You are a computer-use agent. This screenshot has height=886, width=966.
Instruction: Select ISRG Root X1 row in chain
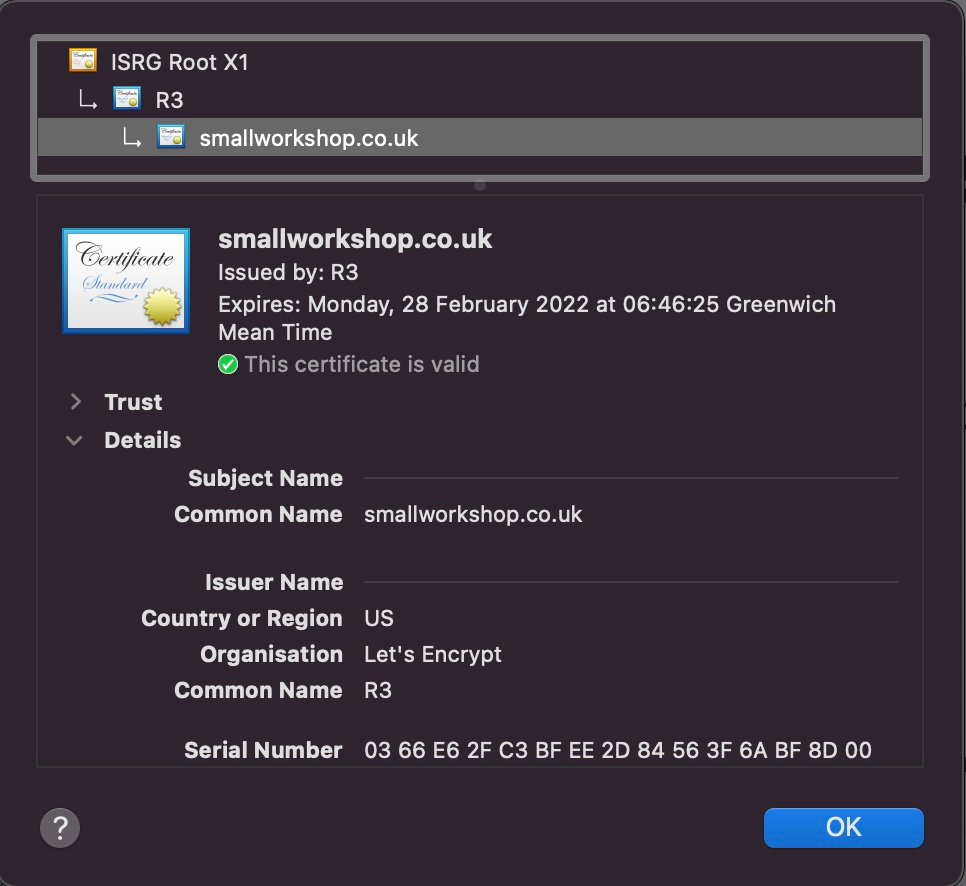point(480,62)
